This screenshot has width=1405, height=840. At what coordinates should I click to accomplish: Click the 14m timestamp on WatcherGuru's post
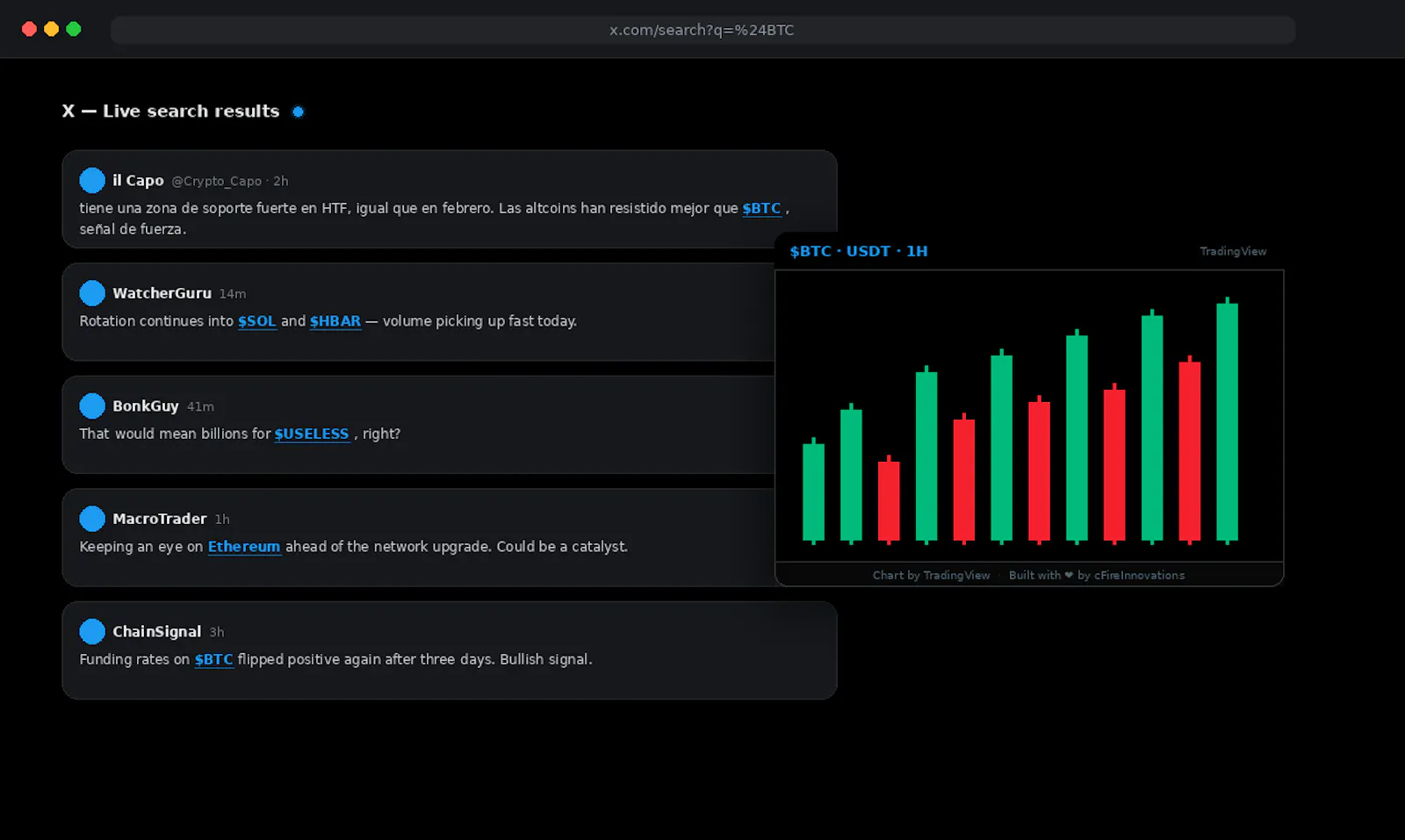(233, 294)
